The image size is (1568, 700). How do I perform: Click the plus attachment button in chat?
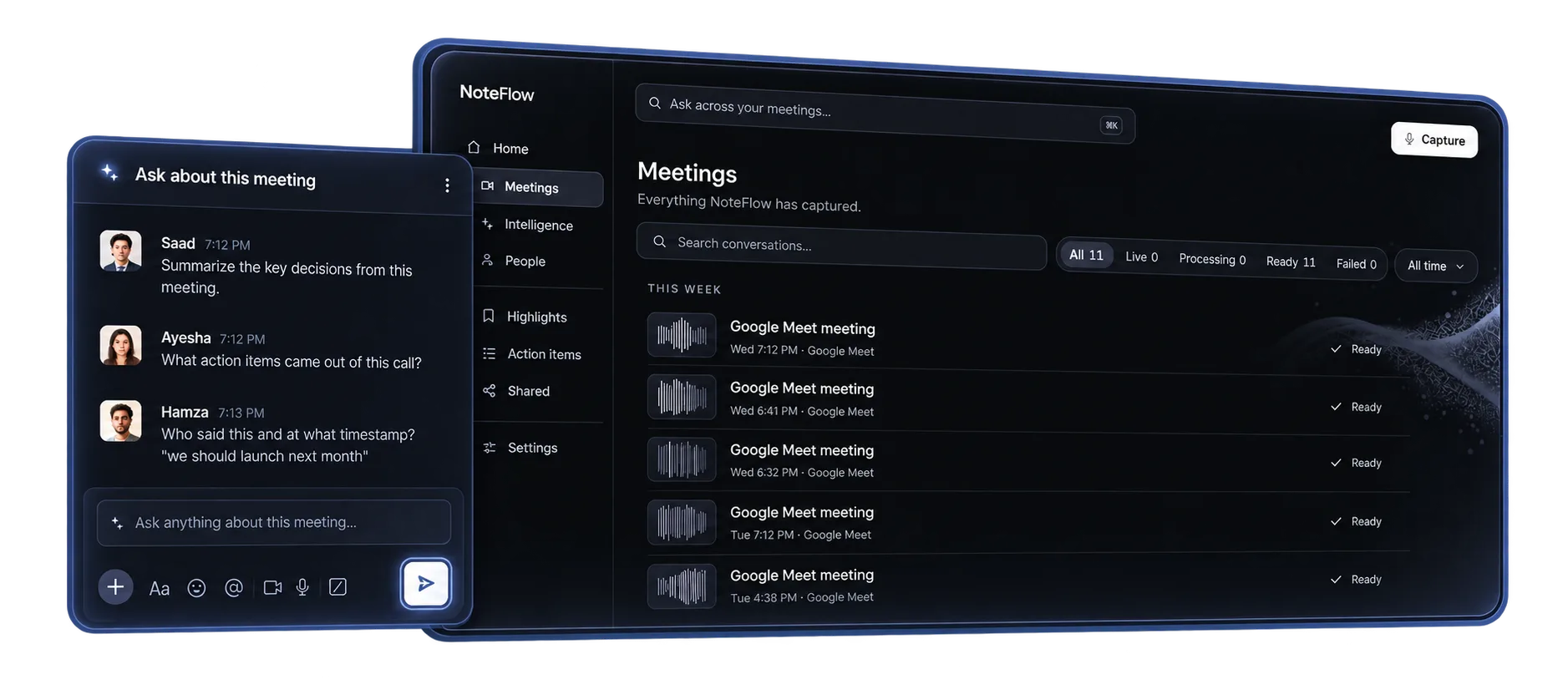click(115, 587)
